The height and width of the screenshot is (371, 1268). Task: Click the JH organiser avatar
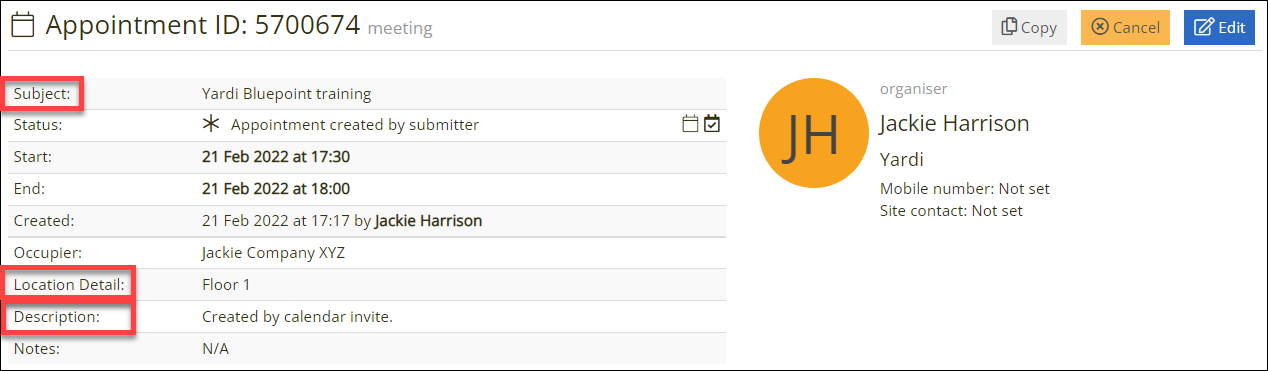pyautogui.click(x=809, y=139)
